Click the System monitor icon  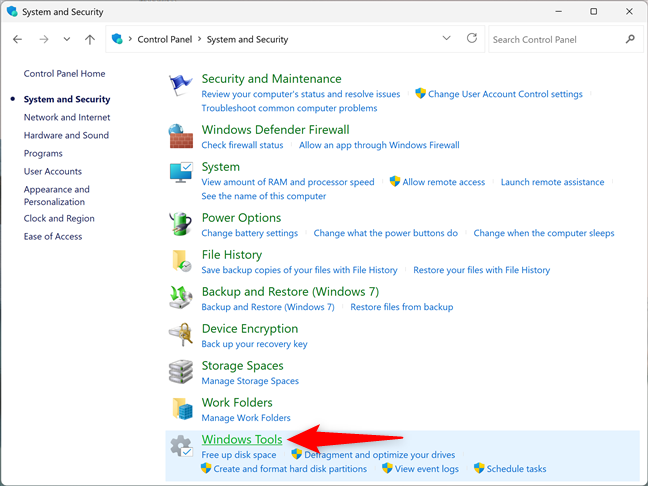click(181, 173)
